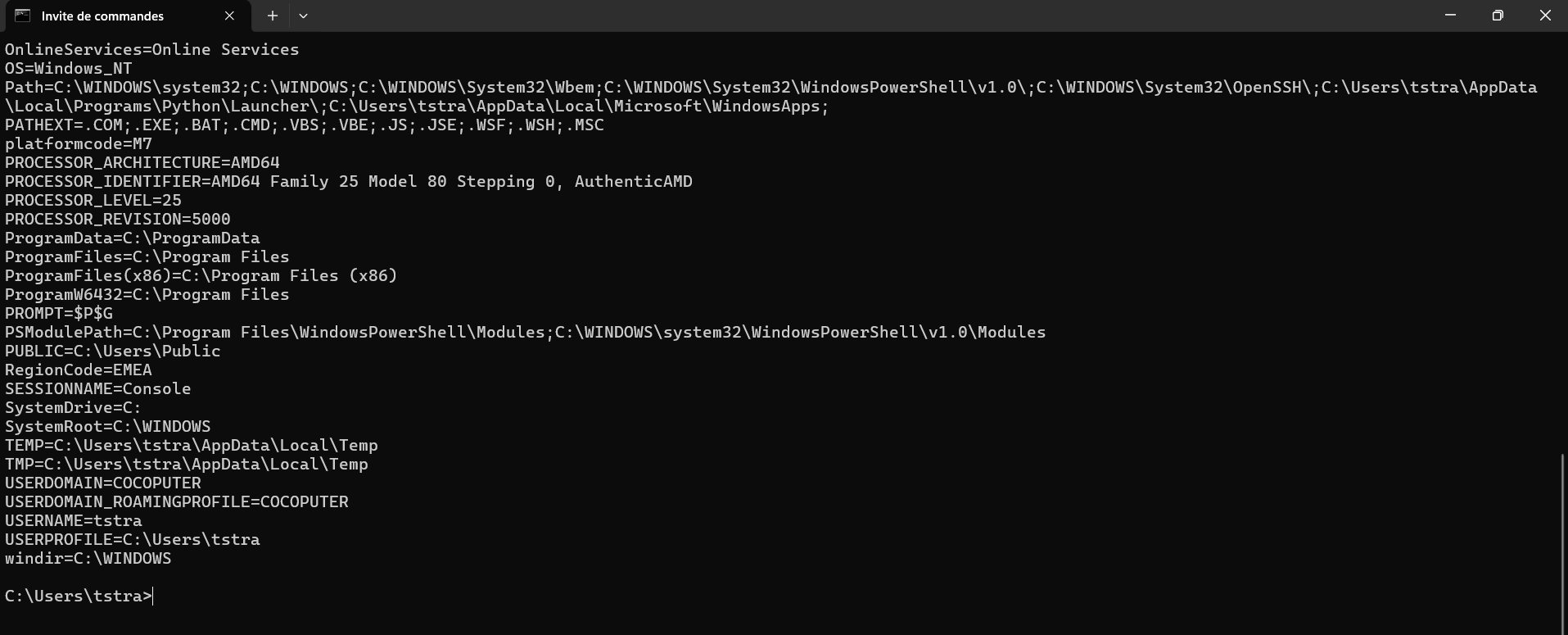The image size is (1568, 635).
Task: Click the OS=Windows_NT line
Action: [69, 69]
